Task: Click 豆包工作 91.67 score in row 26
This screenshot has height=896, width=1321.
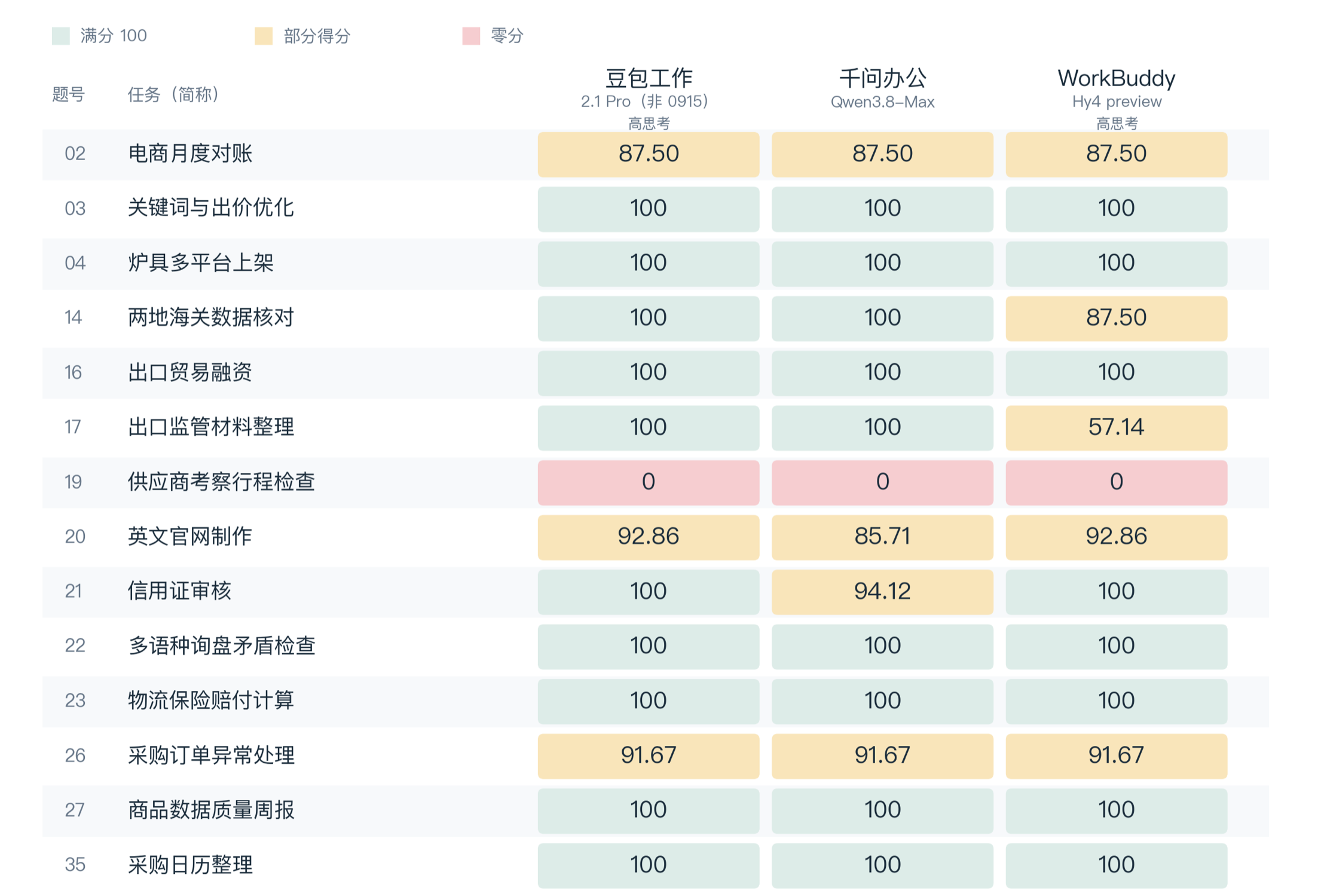Action: [649, 756]
